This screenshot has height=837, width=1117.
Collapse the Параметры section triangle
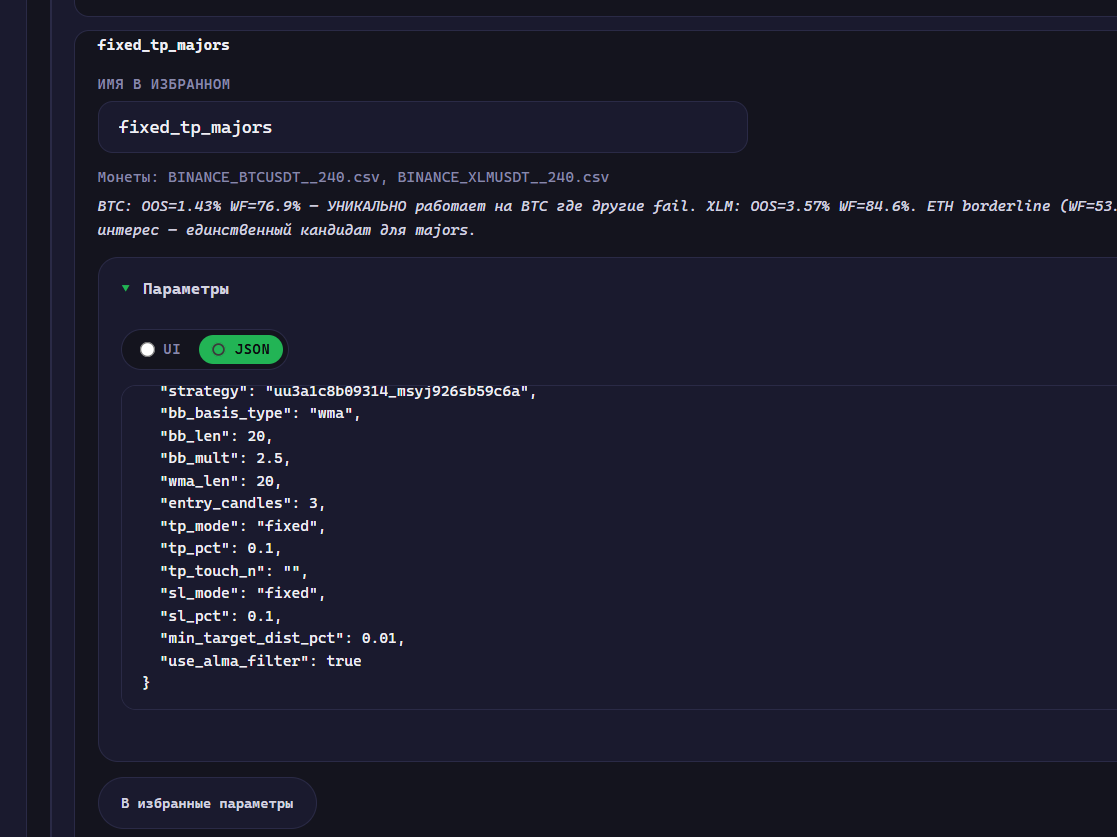click(125, 288)
